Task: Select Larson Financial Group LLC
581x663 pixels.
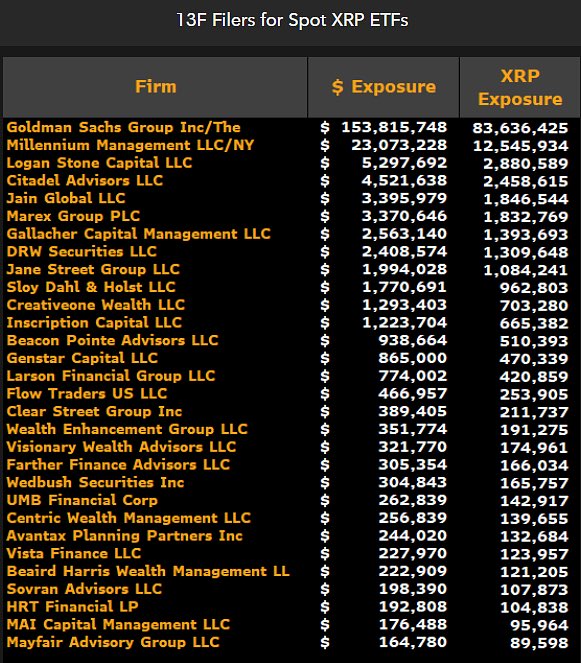Action: (x=111, y=376)
